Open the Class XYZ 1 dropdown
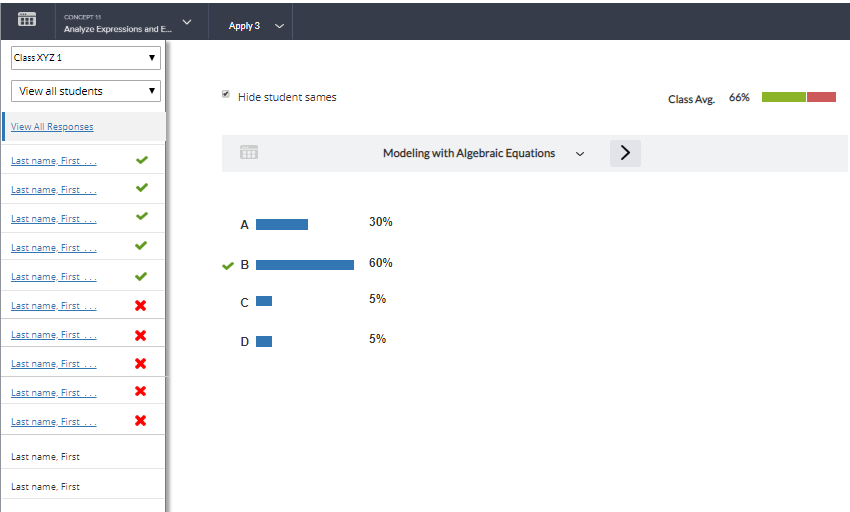This screenshot has height=512, width=850. tap(85, 58)
